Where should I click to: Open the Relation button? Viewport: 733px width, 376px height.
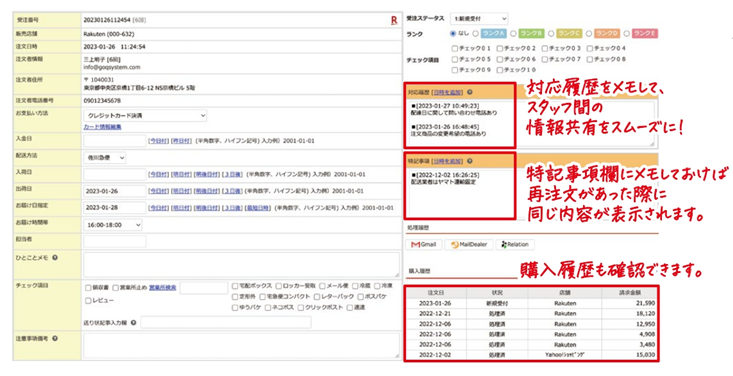tap(515, 245)
